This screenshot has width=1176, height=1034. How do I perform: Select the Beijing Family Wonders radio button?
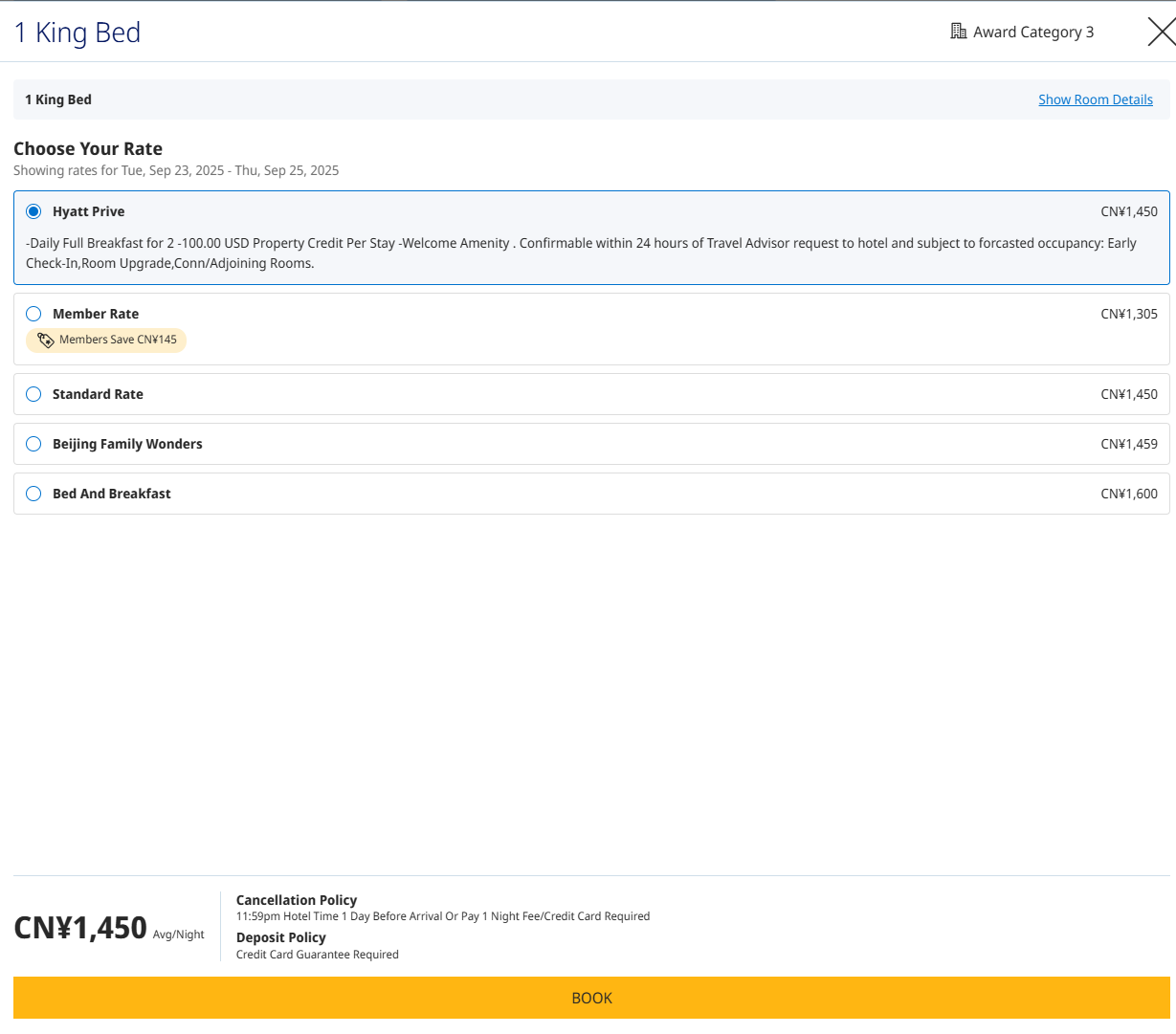pos(33,444)
